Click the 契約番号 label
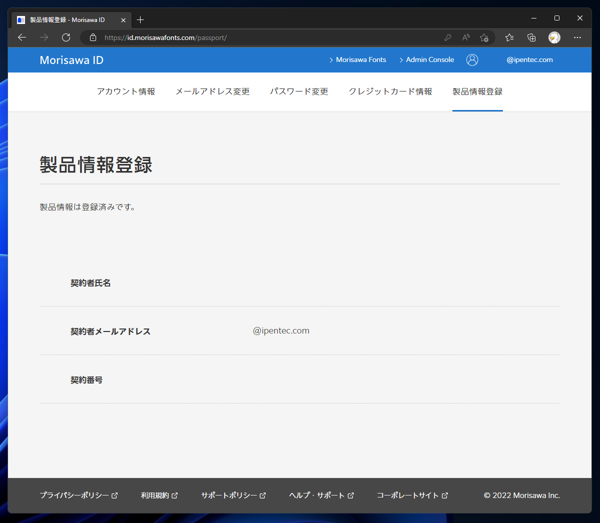Viewport: 600px width, 523px height. [x=86, y=380]
